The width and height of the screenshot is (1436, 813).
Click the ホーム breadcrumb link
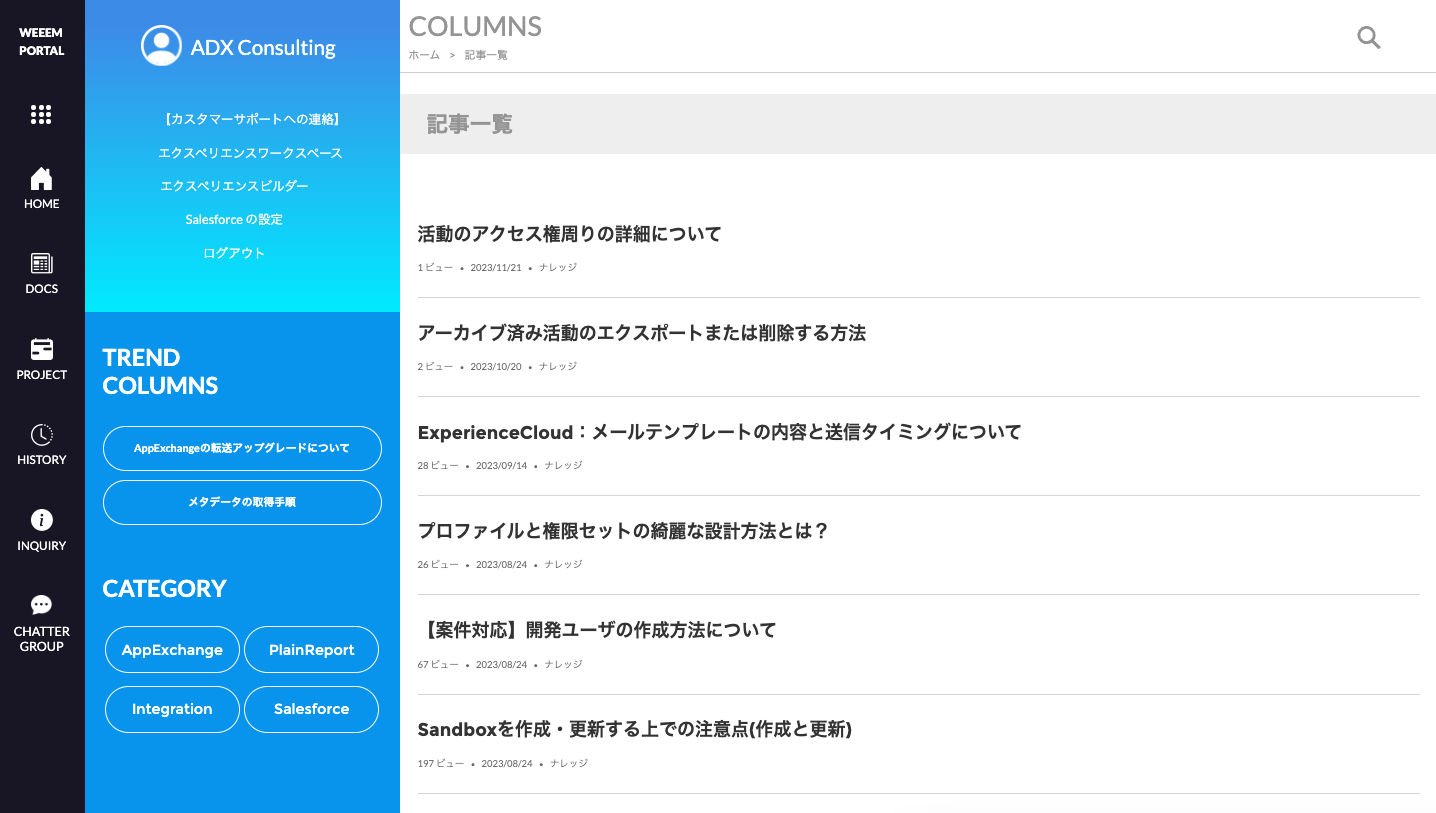423,55
